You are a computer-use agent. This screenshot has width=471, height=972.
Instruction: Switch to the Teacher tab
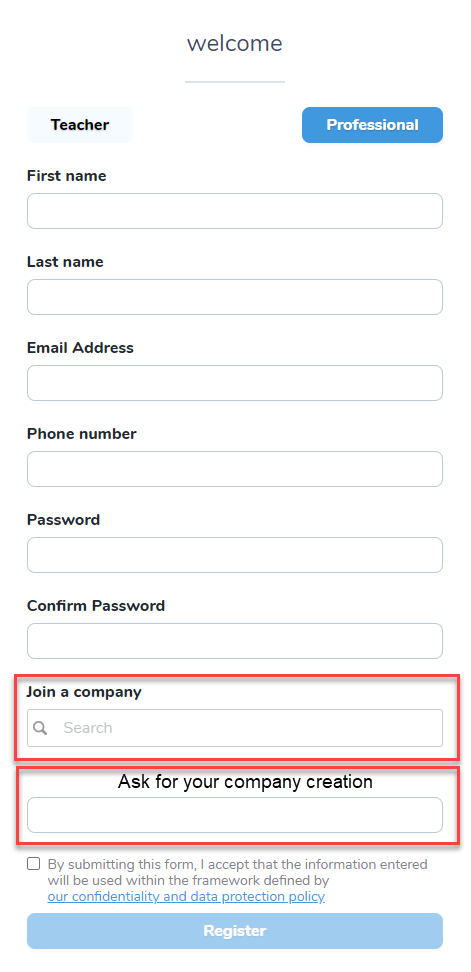pos(80,125)
